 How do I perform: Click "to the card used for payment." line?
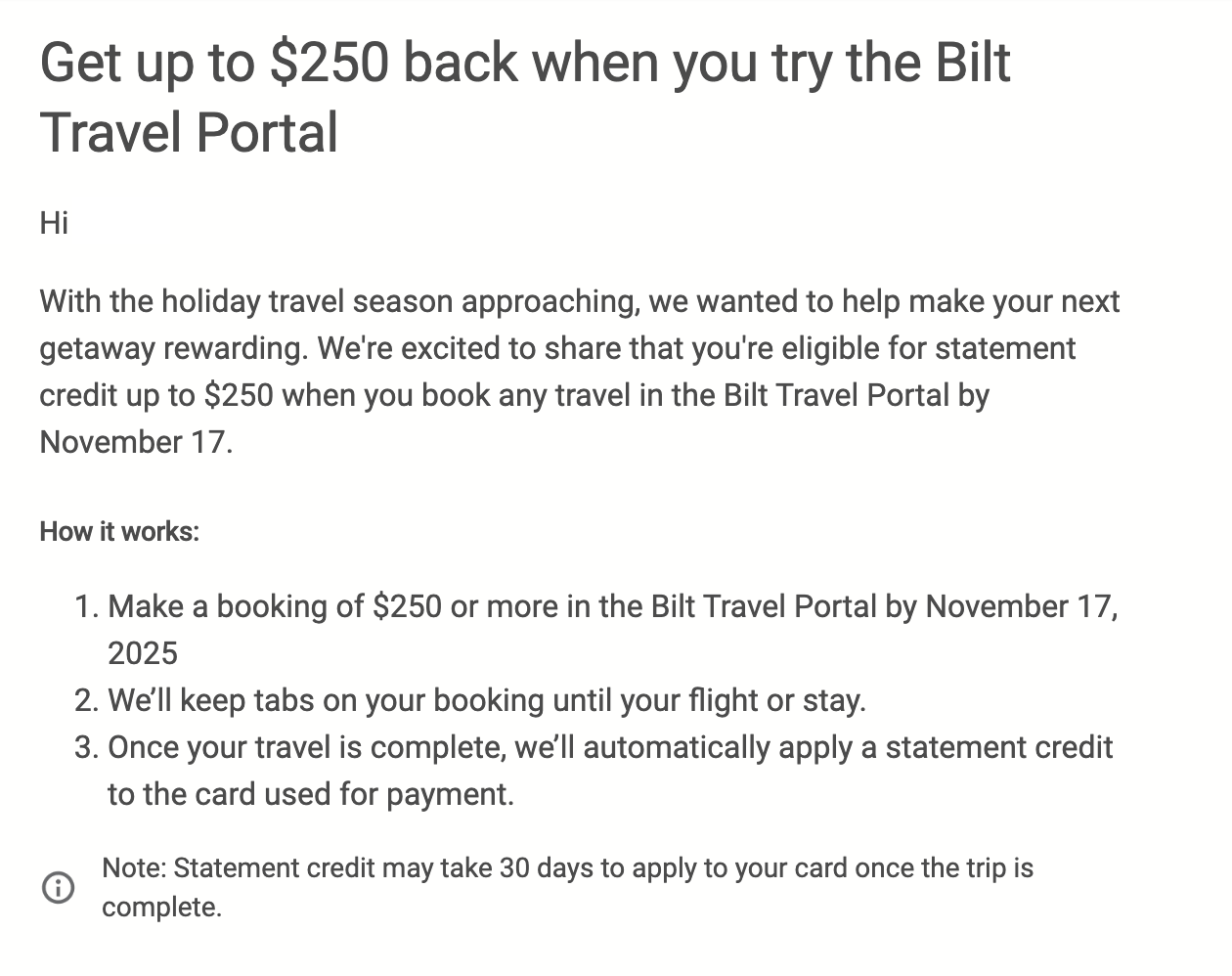click(310, 794)
